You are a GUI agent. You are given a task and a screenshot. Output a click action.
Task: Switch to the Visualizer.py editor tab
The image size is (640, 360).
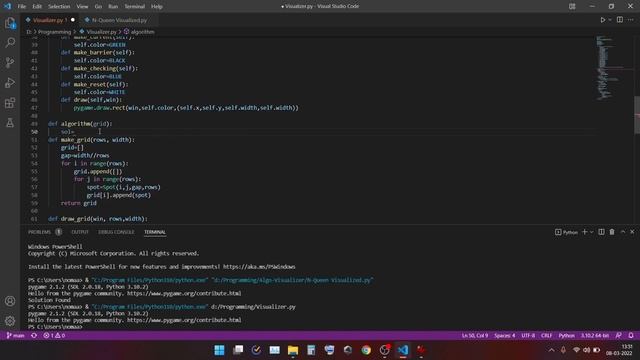(50, 20)
